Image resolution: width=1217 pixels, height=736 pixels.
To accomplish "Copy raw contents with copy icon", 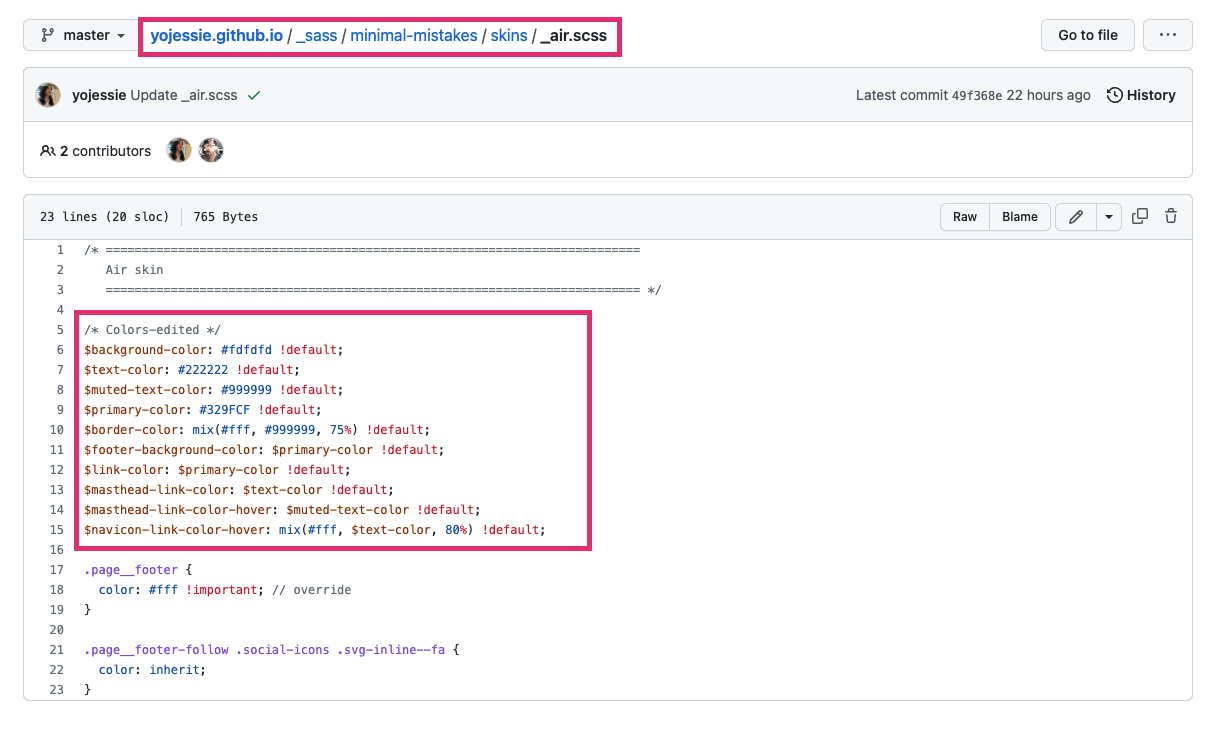I will (1140, 216).
